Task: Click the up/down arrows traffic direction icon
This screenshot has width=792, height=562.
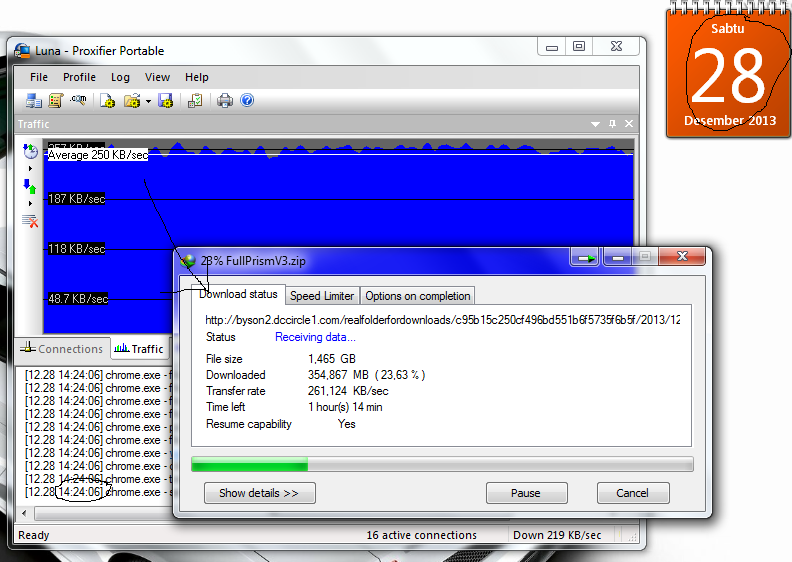Action: click(30, 186)
